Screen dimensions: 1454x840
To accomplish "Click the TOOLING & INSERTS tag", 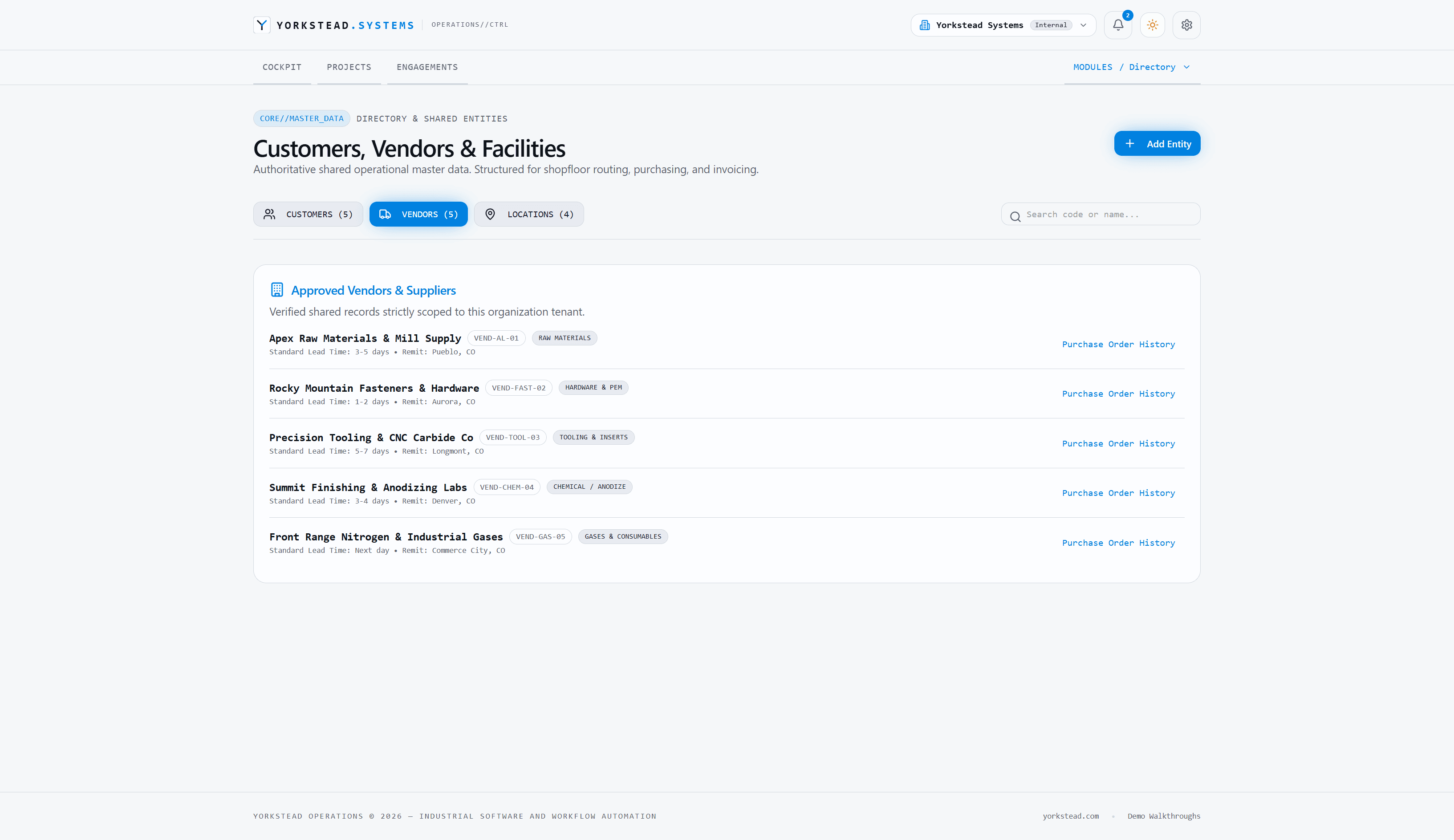I will (593, 437).
